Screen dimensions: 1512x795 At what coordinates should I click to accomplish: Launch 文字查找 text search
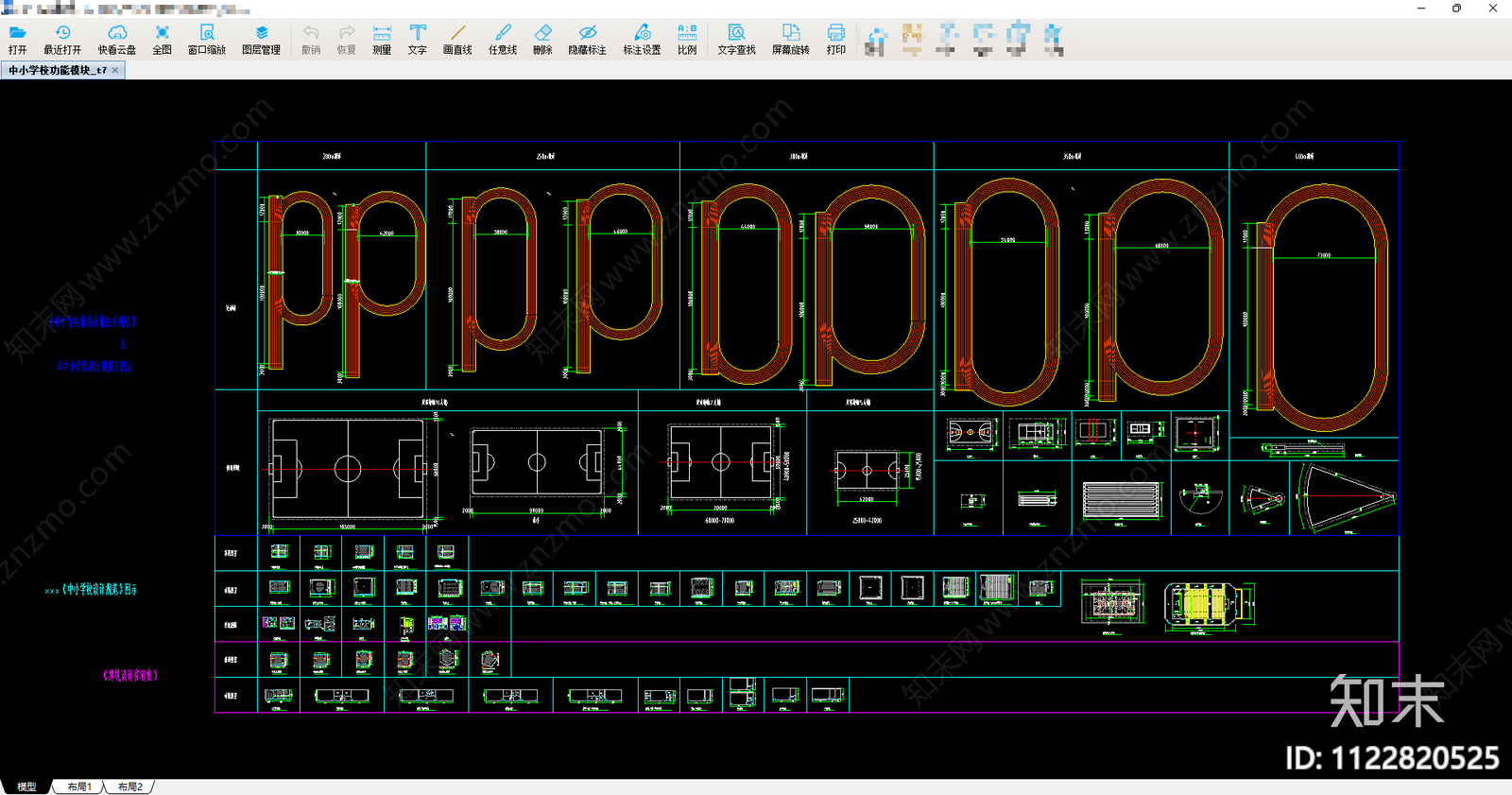[736, 40]
